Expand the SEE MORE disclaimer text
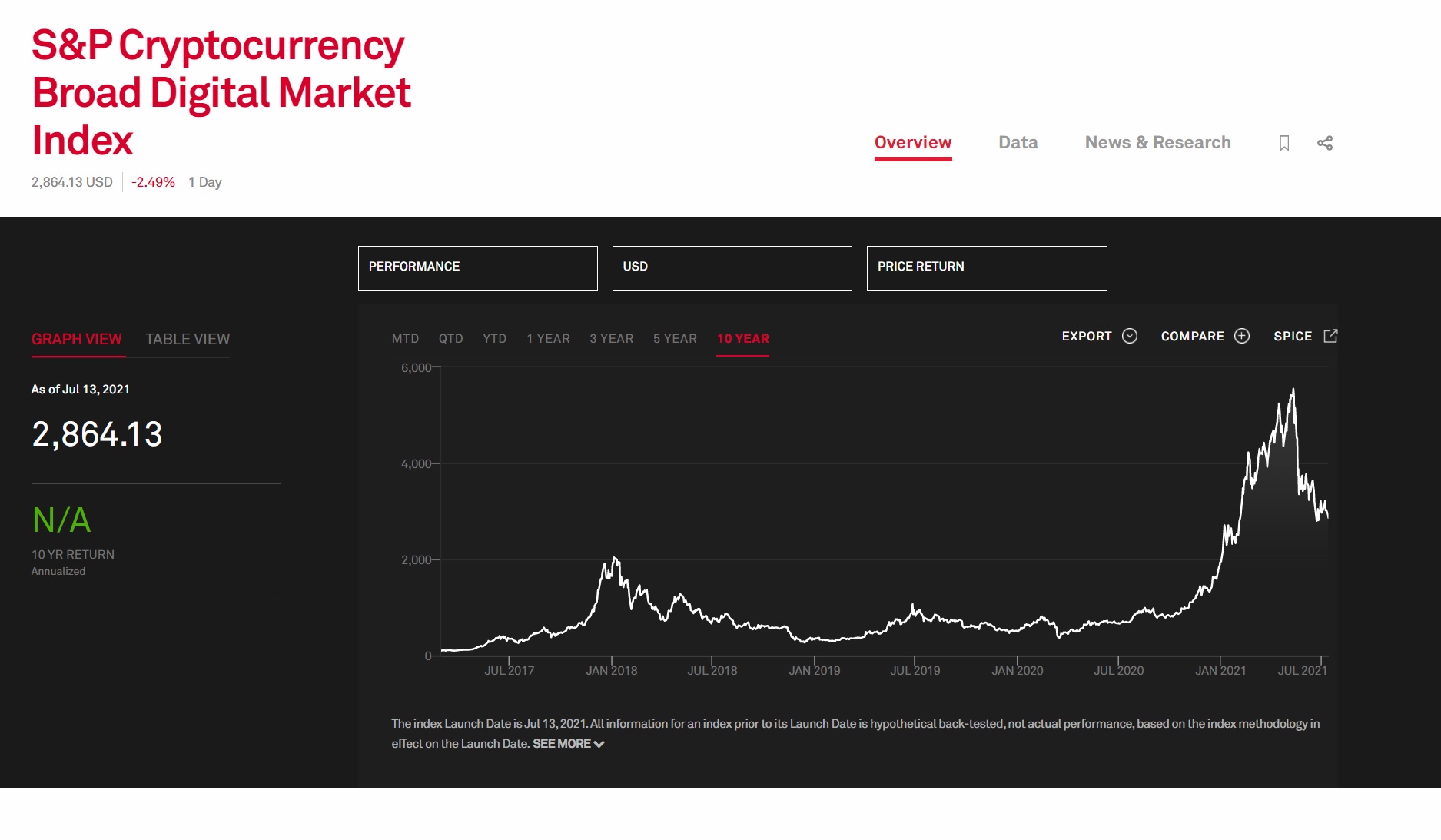Viewport: 1441px width, 840px height. 569,744
